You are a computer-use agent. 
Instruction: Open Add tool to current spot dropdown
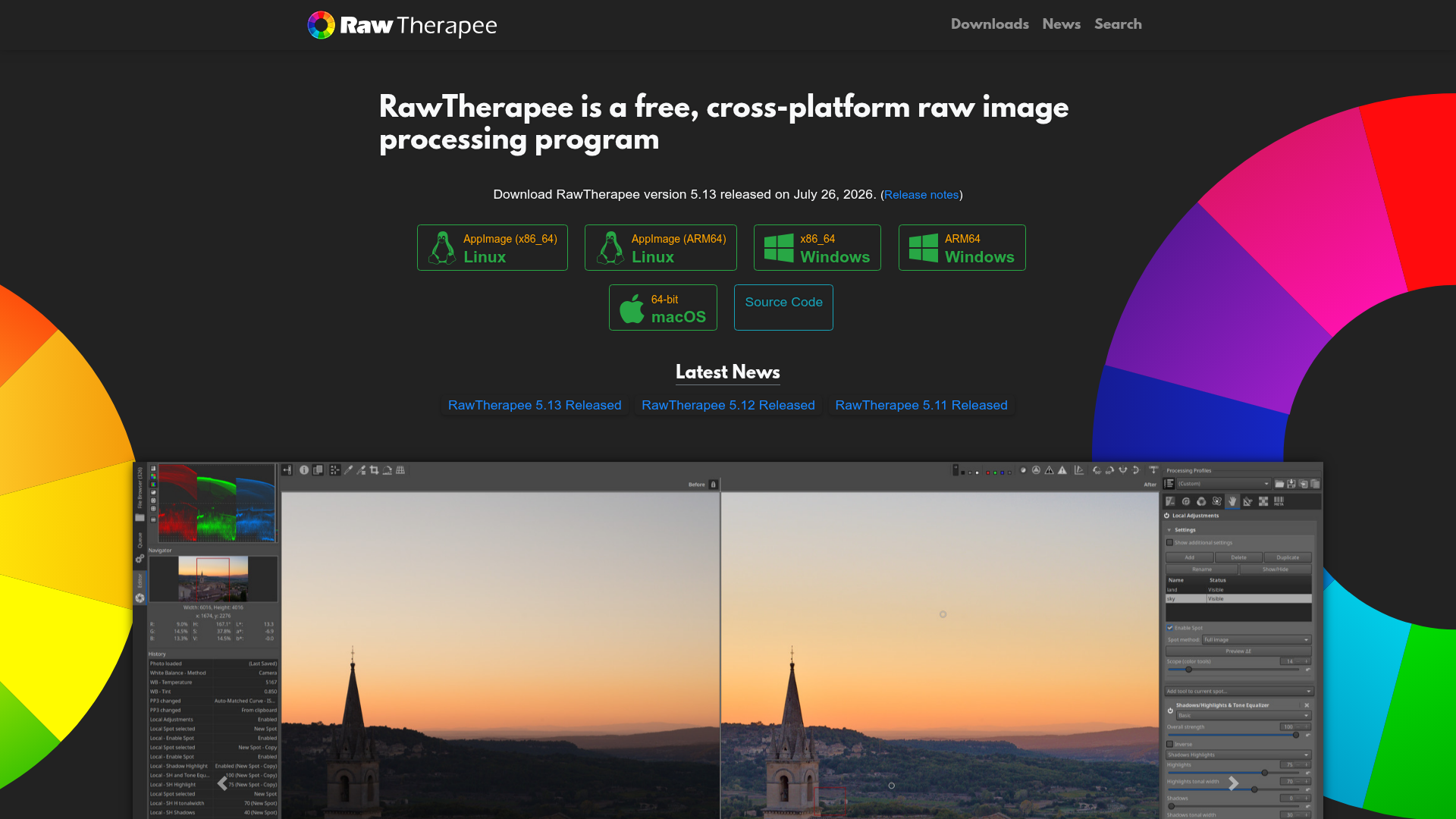tap(1238, 691)
